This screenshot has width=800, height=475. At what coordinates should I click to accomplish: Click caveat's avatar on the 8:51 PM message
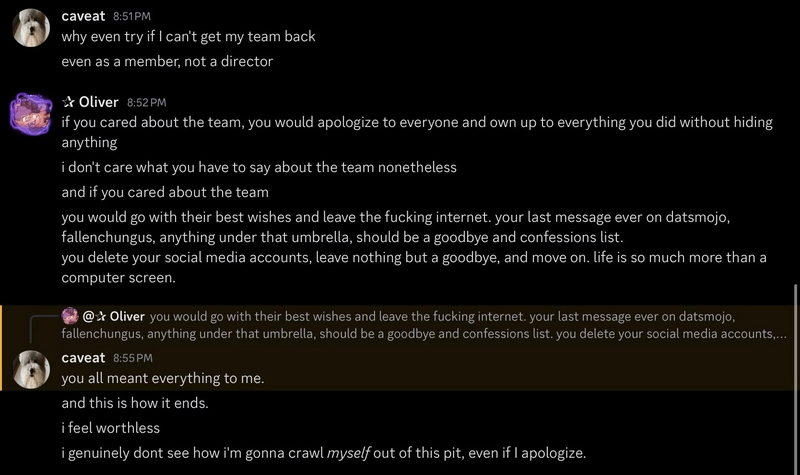(x=31, y=27)
